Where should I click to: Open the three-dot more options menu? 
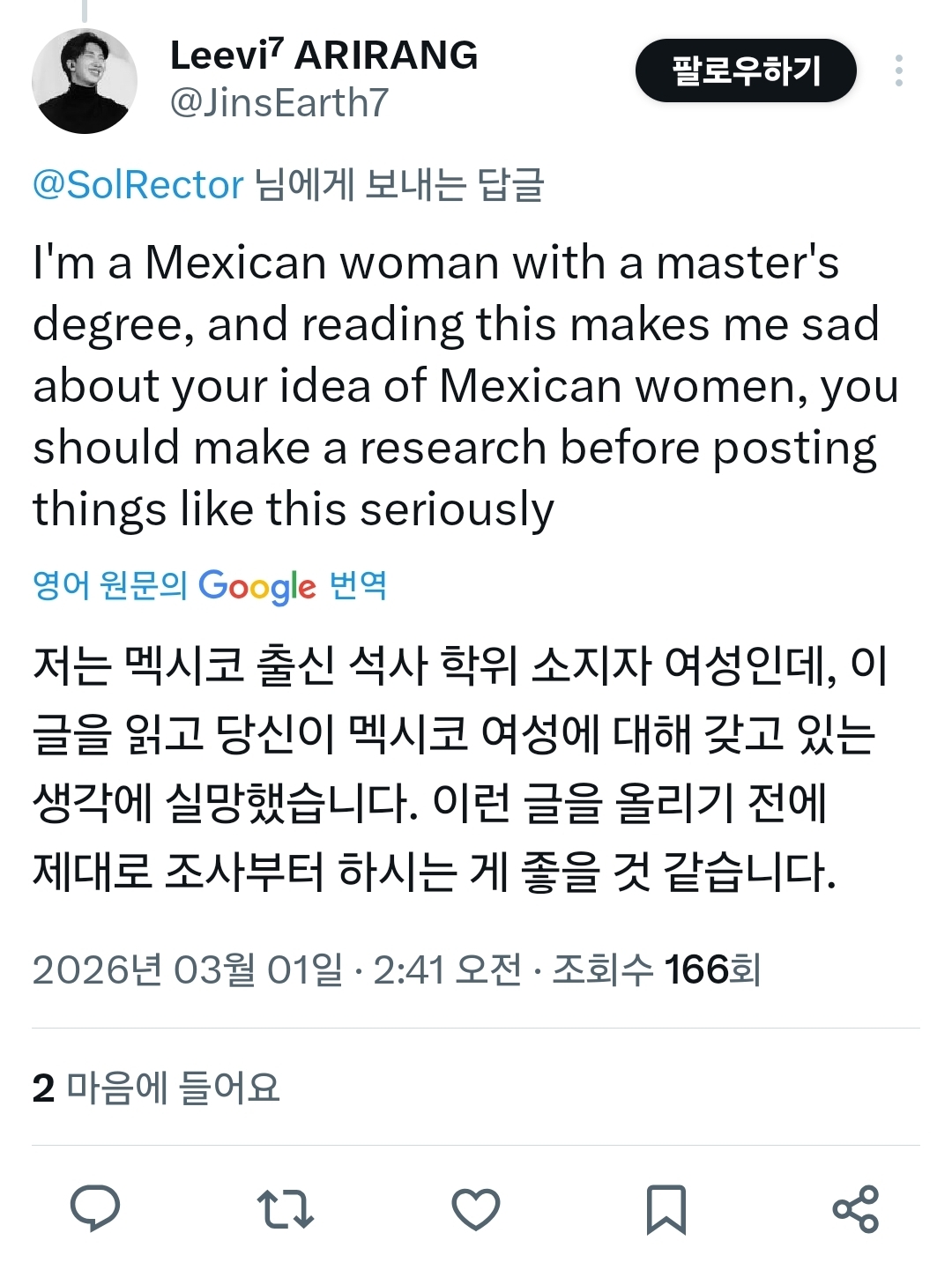(x=898, y=71)
